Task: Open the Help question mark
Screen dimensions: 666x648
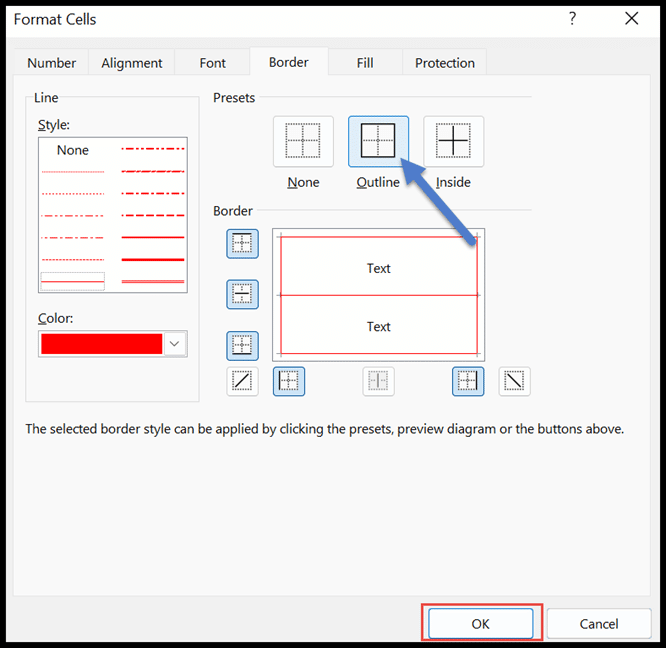Action: point(572,18)
